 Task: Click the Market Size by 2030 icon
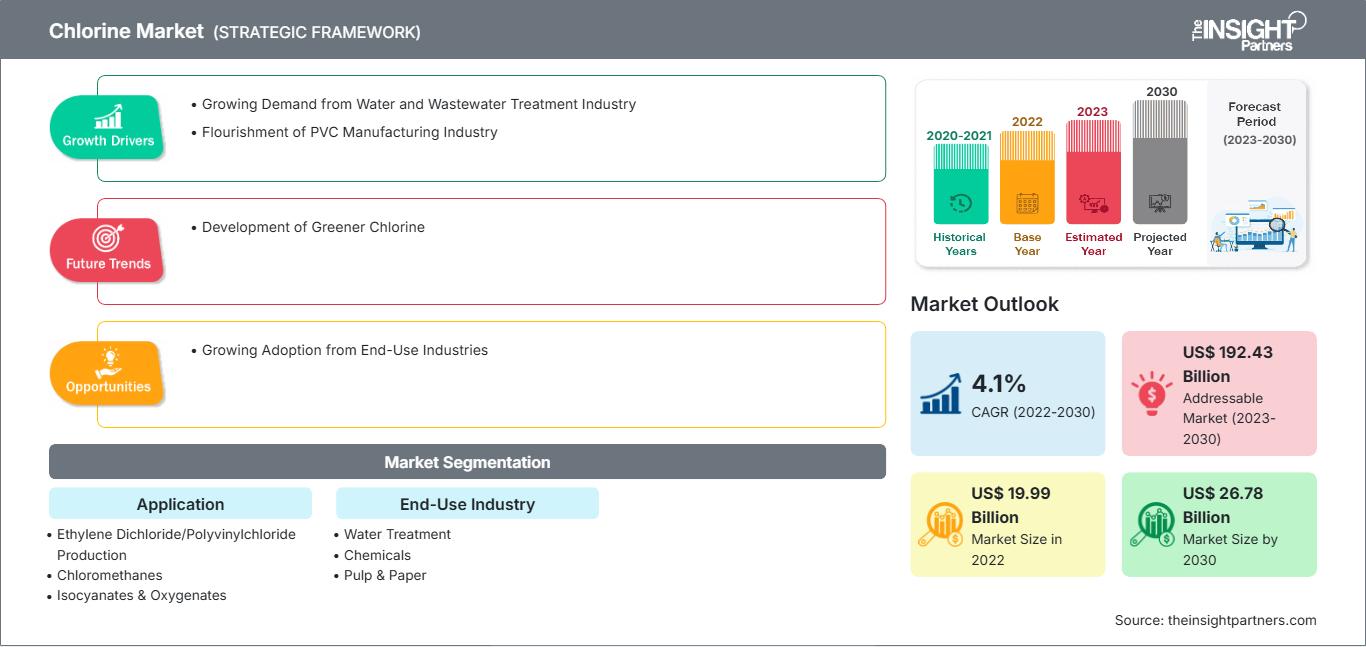coord(1153,525)
